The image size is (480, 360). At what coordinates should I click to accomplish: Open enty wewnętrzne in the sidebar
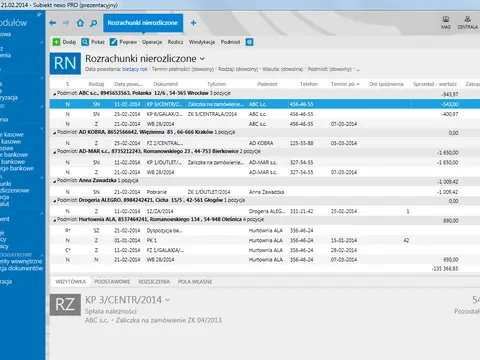click(21, 261)
